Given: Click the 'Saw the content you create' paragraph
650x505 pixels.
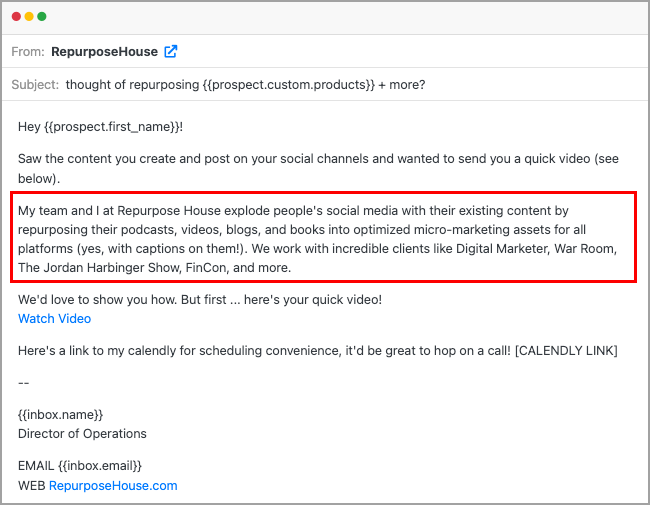Looking at the screenshot, I should coord(300,160).
